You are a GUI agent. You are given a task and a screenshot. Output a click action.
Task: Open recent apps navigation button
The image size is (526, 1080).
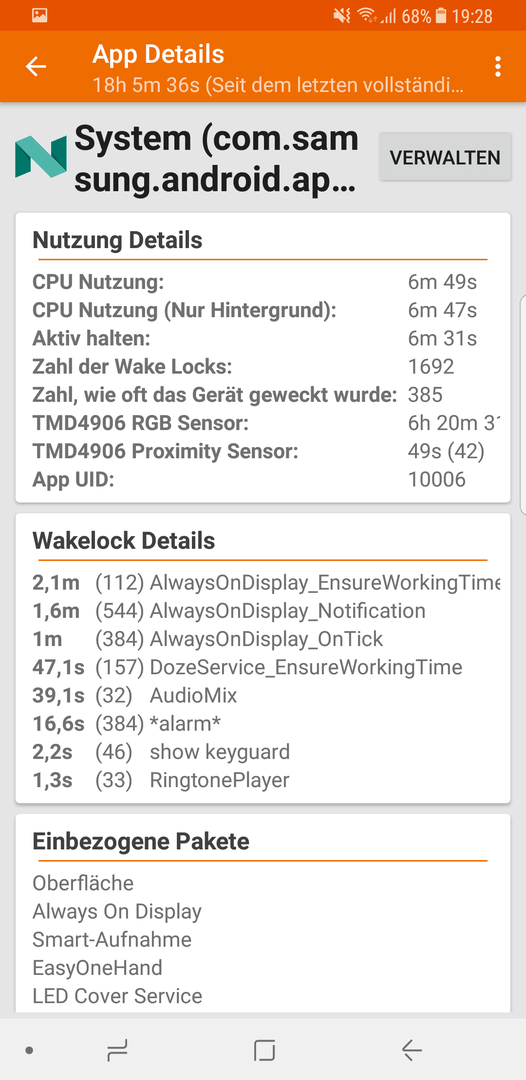(x=117, y=1050)
